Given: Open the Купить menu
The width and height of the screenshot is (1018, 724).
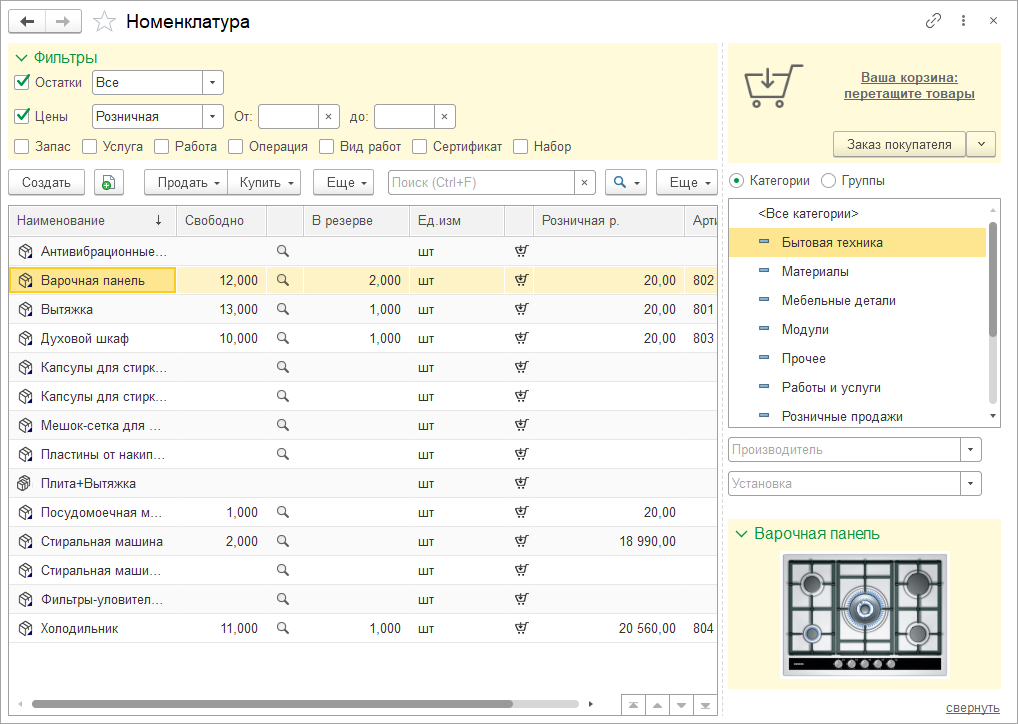Looking at the screenshot, I should tap(264, 182).
